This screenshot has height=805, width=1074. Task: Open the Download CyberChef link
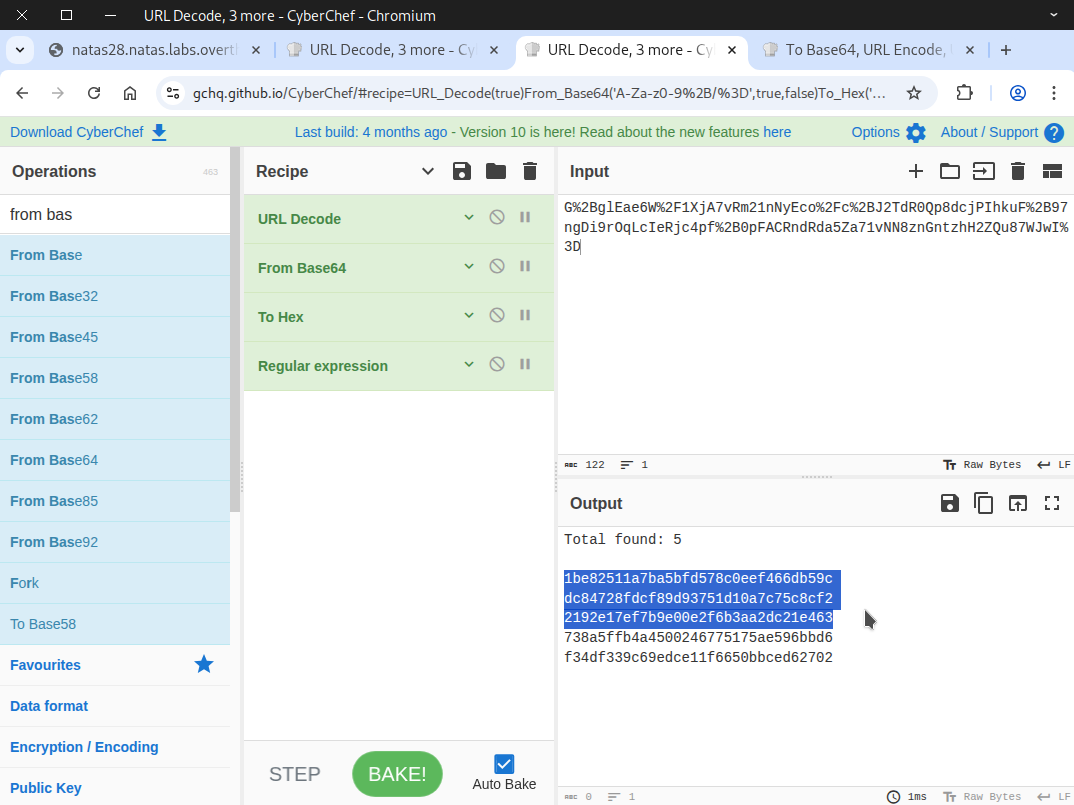point(88,132)
